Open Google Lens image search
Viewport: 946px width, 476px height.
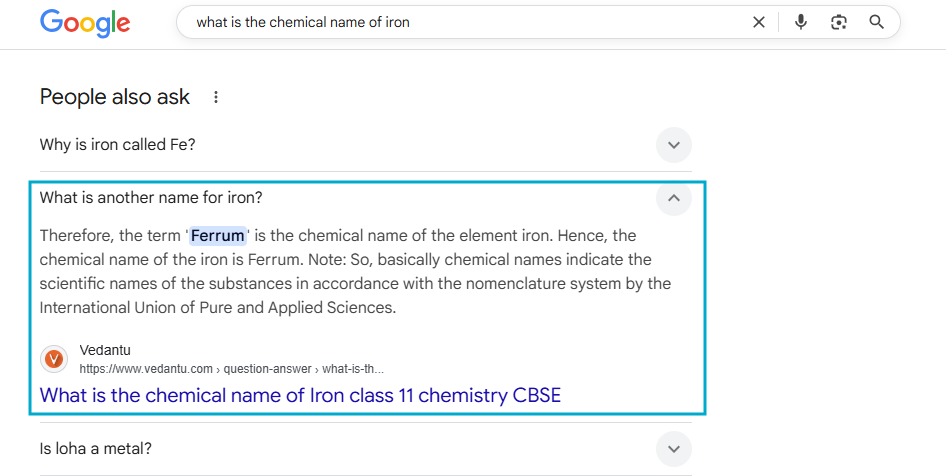(839, 22)
